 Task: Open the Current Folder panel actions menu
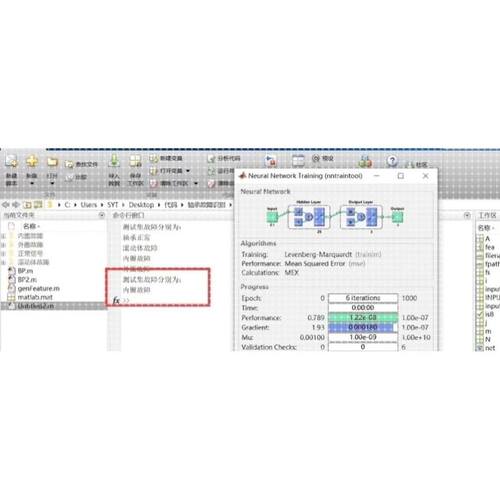[x=102, y=216]
